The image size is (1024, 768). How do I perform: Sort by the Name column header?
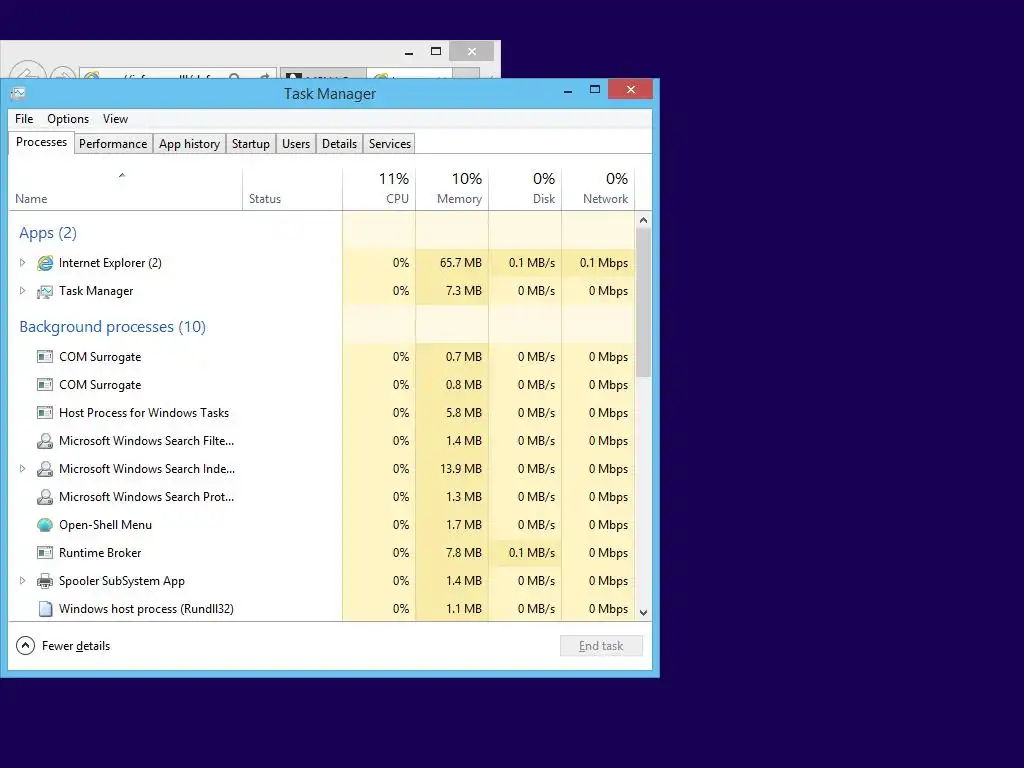click(125, 189)
